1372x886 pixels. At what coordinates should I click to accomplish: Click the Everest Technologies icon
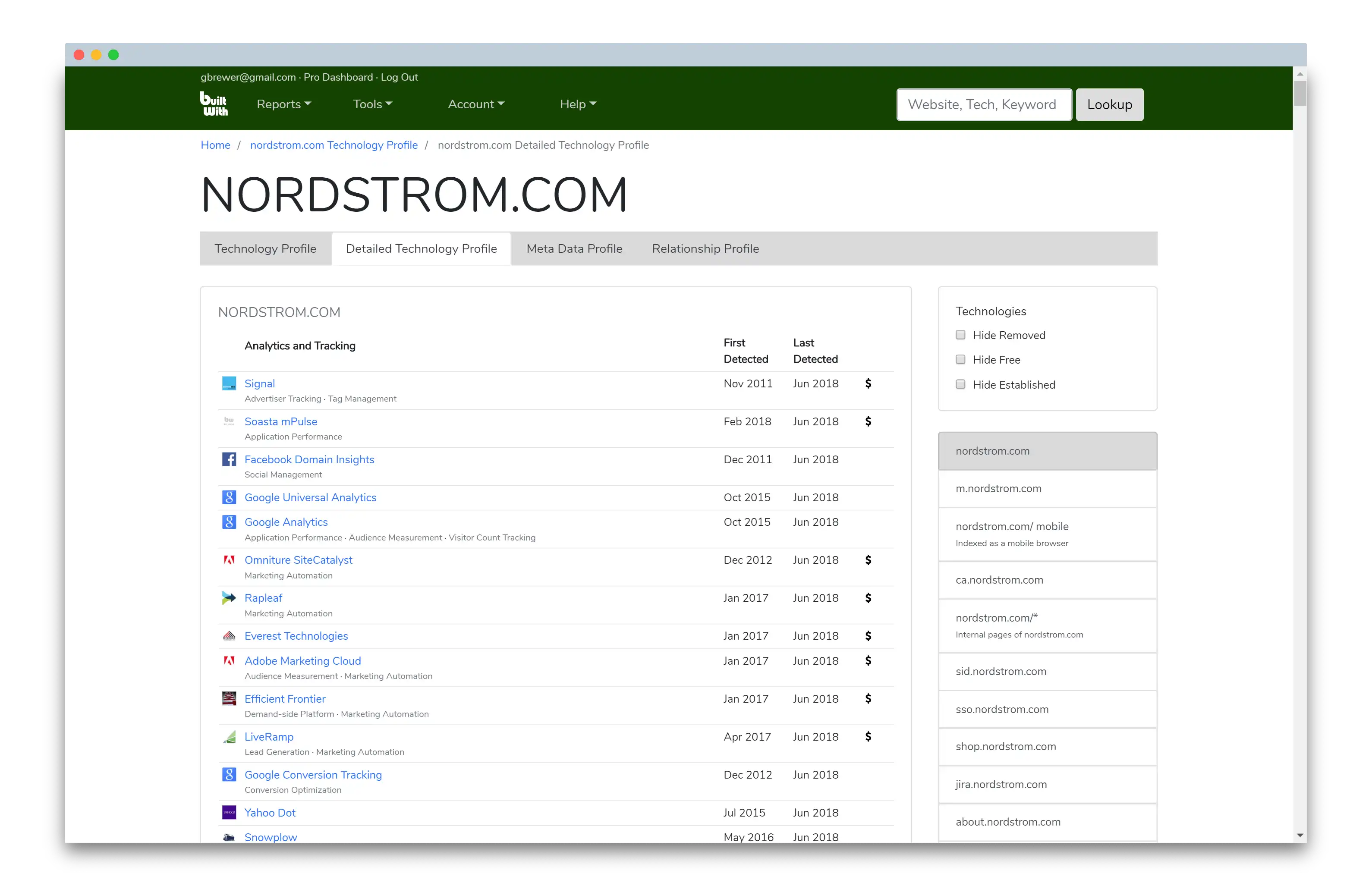(229, 636)
